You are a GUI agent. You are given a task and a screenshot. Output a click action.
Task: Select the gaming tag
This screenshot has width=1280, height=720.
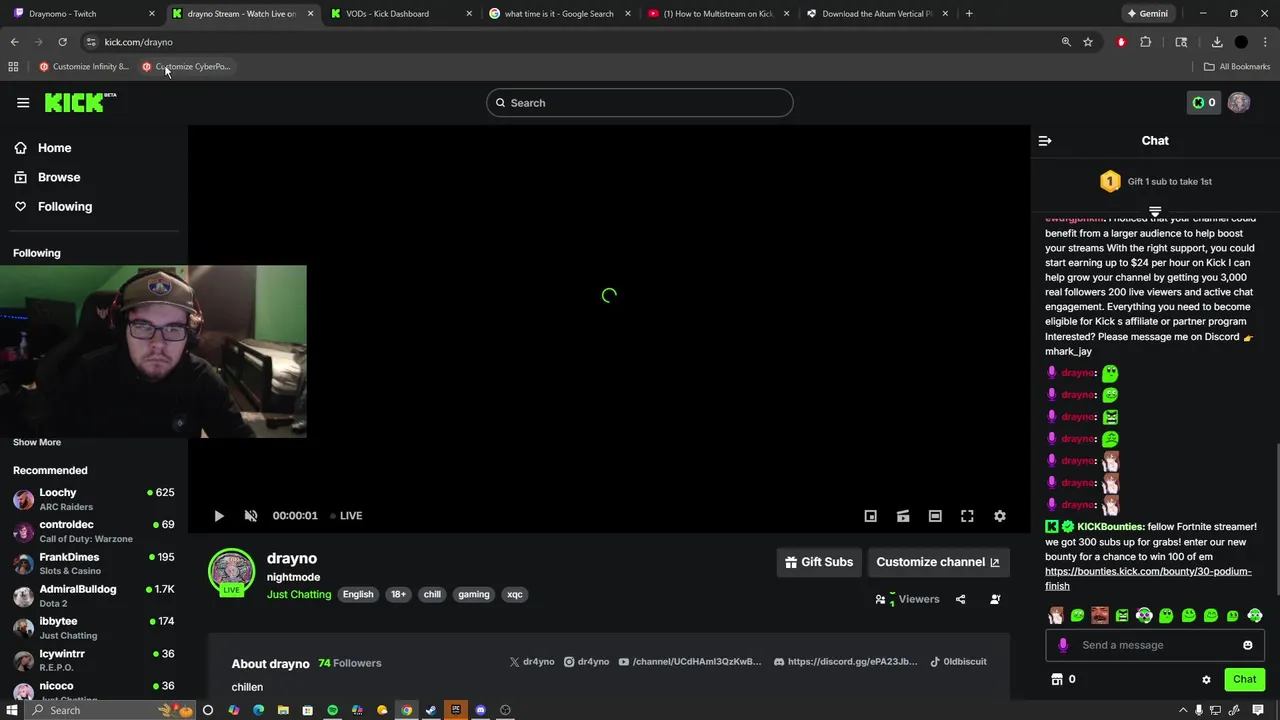click(x=474, y=595)
